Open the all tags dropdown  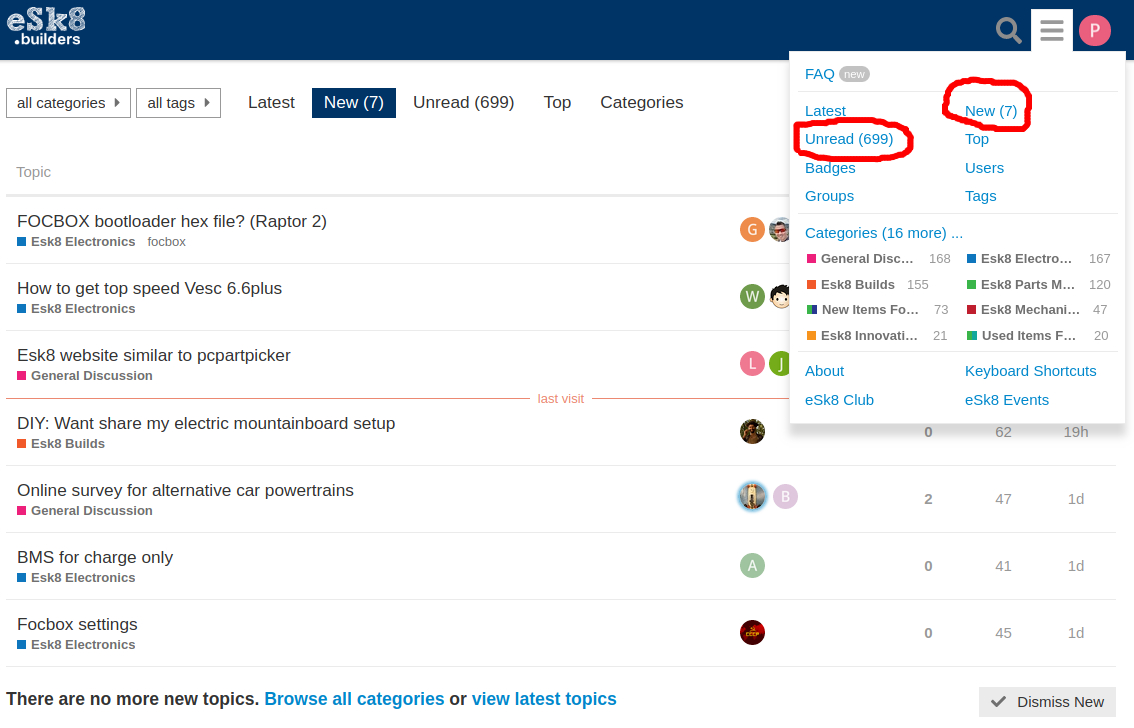[179, 103]
